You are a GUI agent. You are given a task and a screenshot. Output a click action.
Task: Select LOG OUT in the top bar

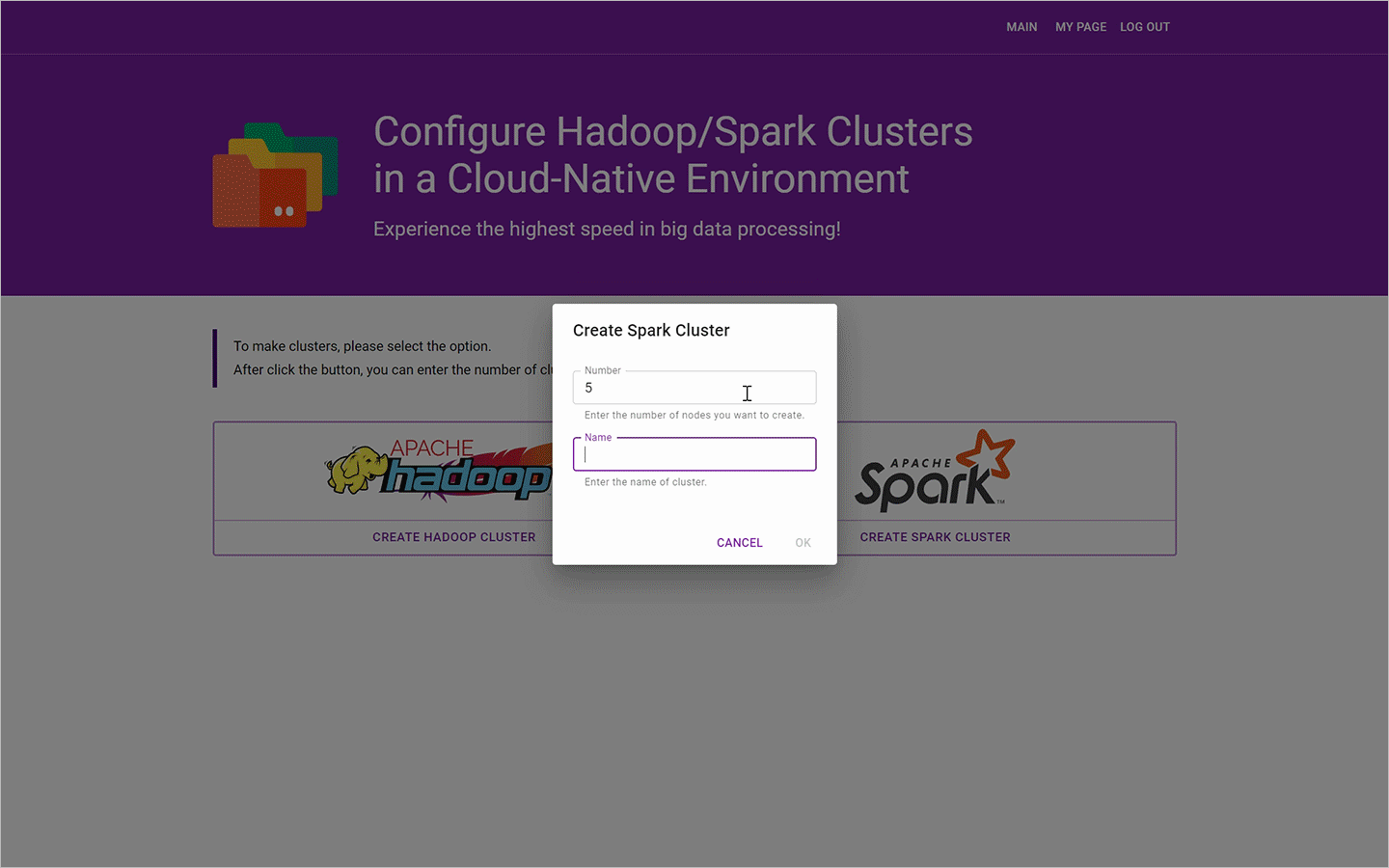pyautogui.click(x=1145, y=27)
